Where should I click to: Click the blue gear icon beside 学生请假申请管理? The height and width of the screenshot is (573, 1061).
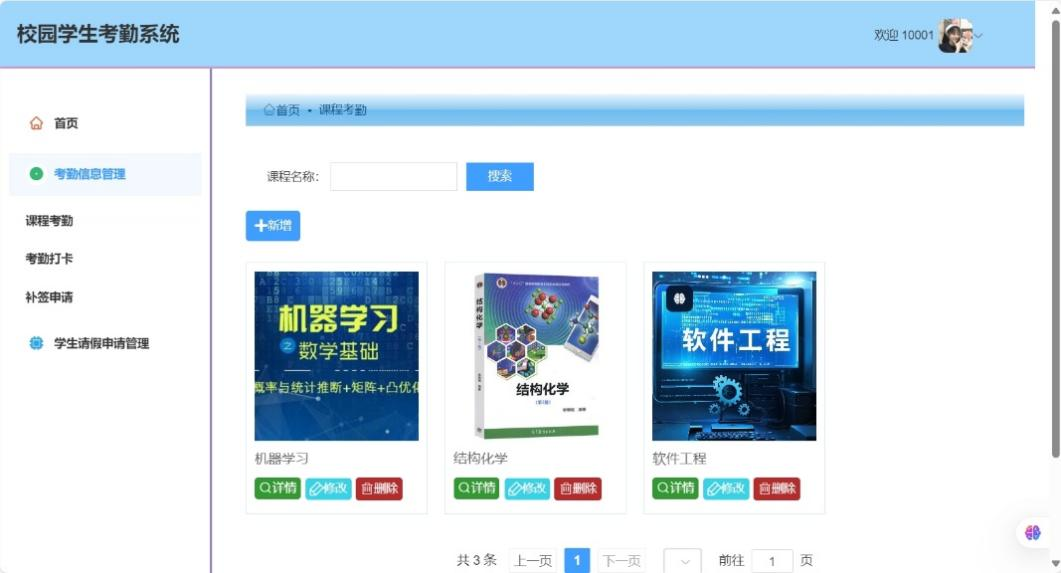click(37, 343)
